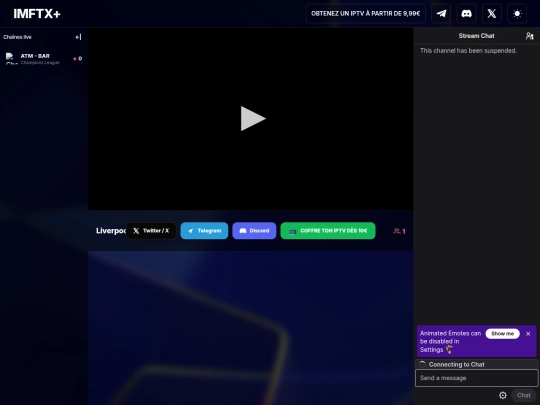Screen dimensions: 540x405
Task: Click the green OFFRE TON IPTV DÈS 10€ button
Action: pos(328,231)
